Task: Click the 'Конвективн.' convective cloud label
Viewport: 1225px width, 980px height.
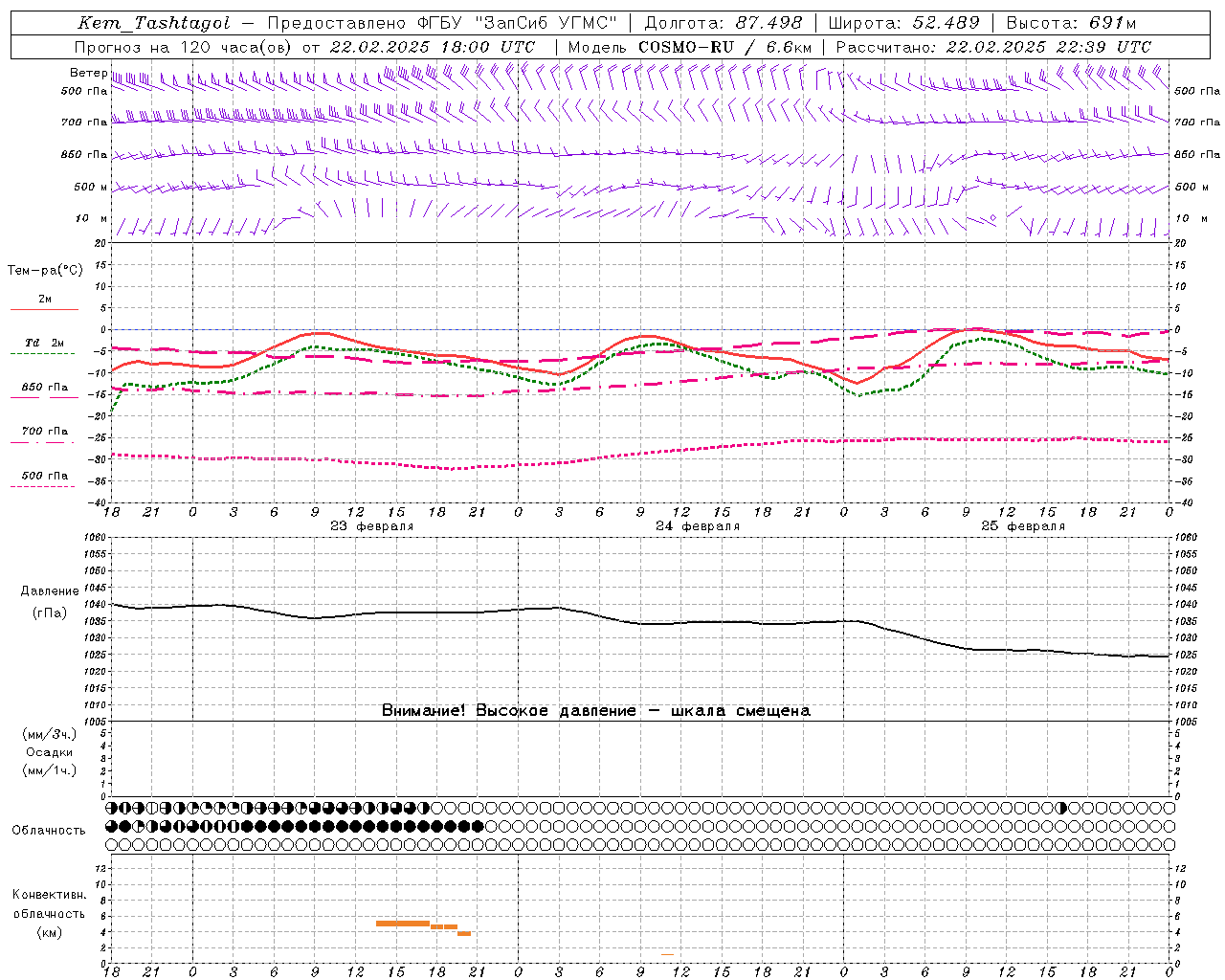Action: pyautogui.click(x=49, y=895)
